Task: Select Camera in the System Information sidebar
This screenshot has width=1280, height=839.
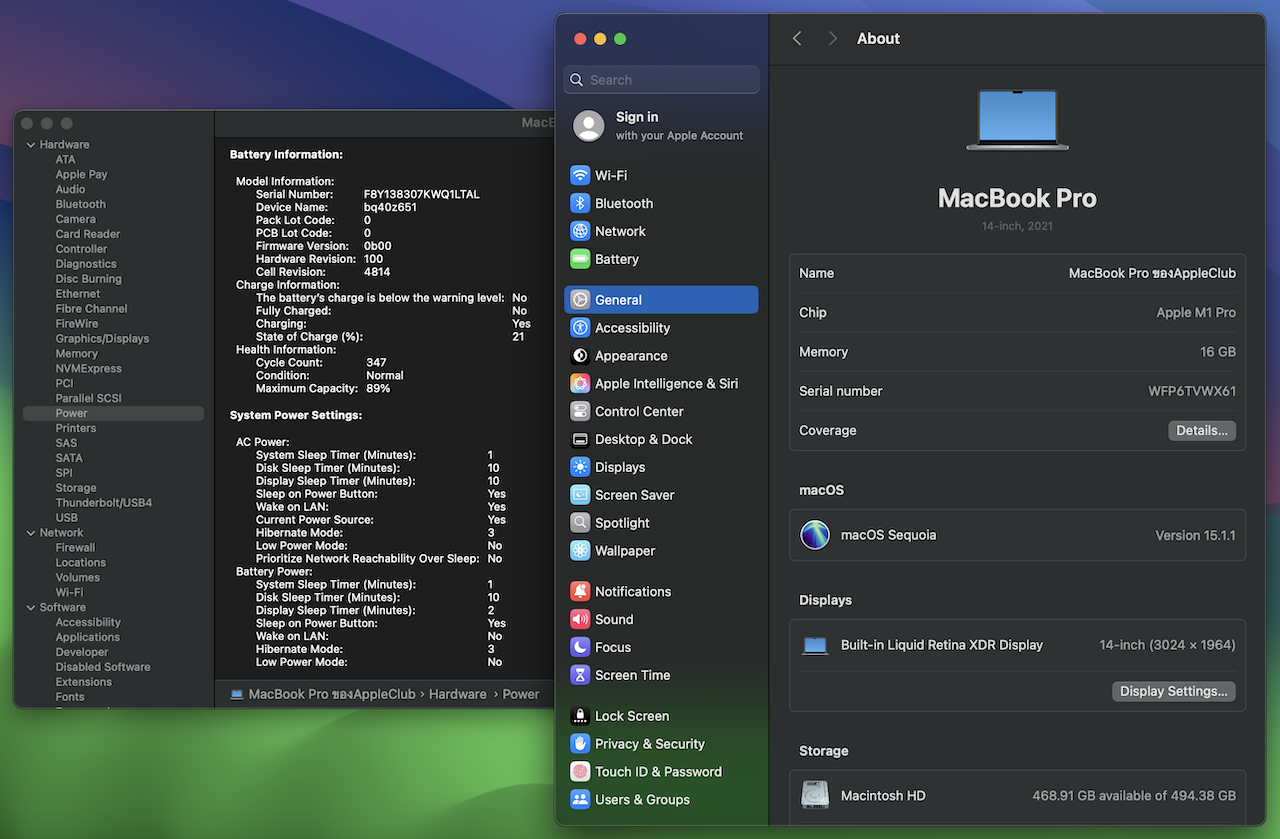Action: pyautogui.click(x=76, y=220)
